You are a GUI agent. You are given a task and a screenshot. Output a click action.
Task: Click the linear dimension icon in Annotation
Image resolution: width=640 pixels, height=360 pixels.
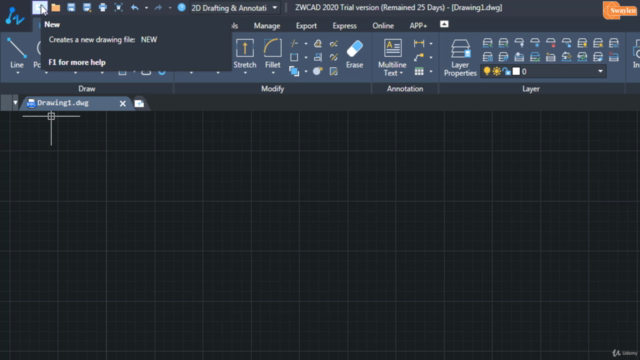(x=419, y=43)
